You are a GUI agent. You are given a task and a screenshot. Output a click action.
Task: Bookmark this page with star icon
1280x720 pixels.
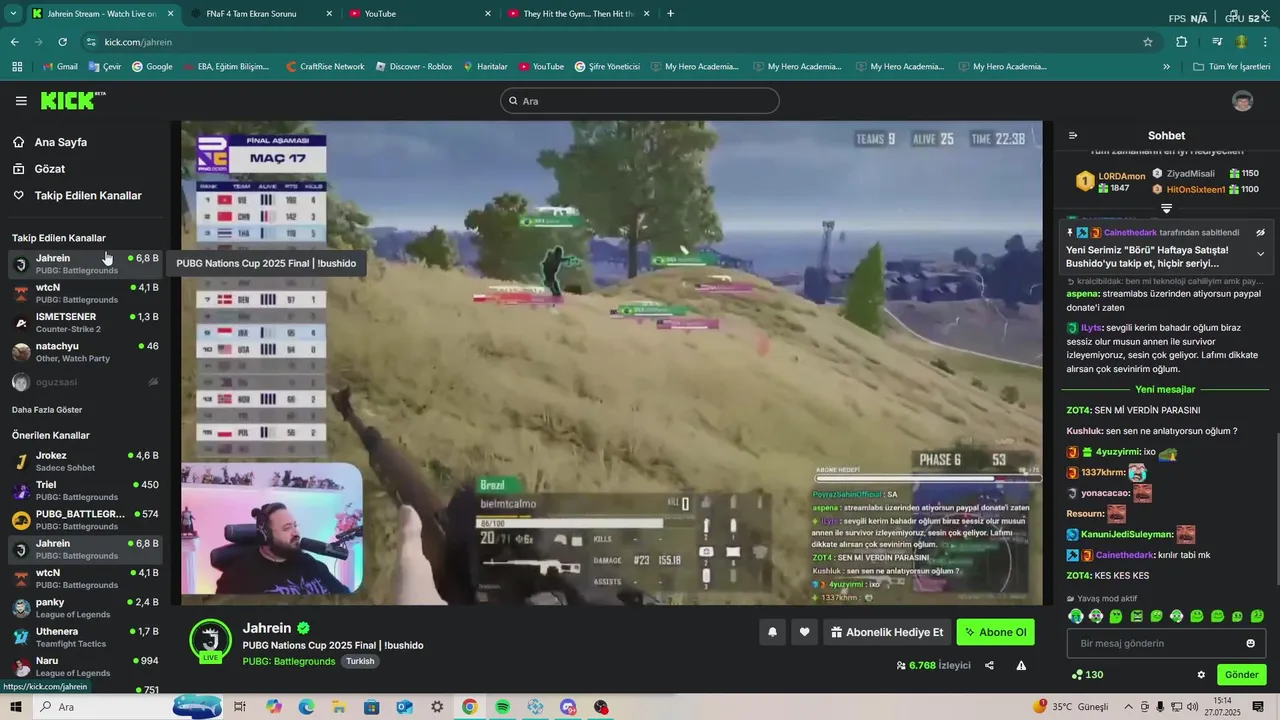coord(1148,42)
